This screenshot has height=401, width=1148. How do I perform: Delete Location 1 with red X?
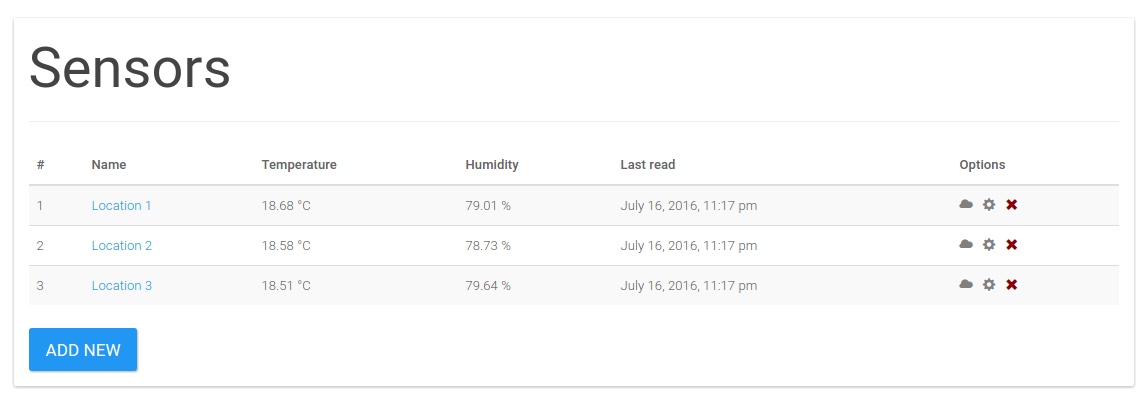point(1011,204)
